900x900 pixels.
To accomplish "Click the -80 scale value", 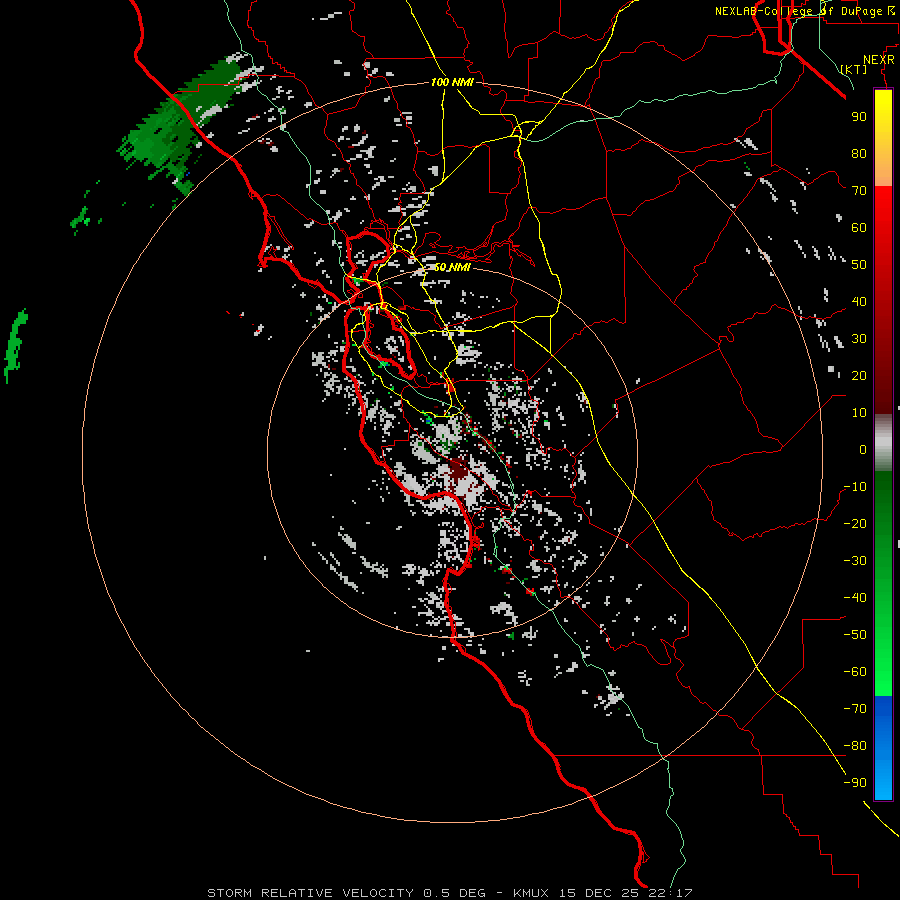I will pos(855,746).
